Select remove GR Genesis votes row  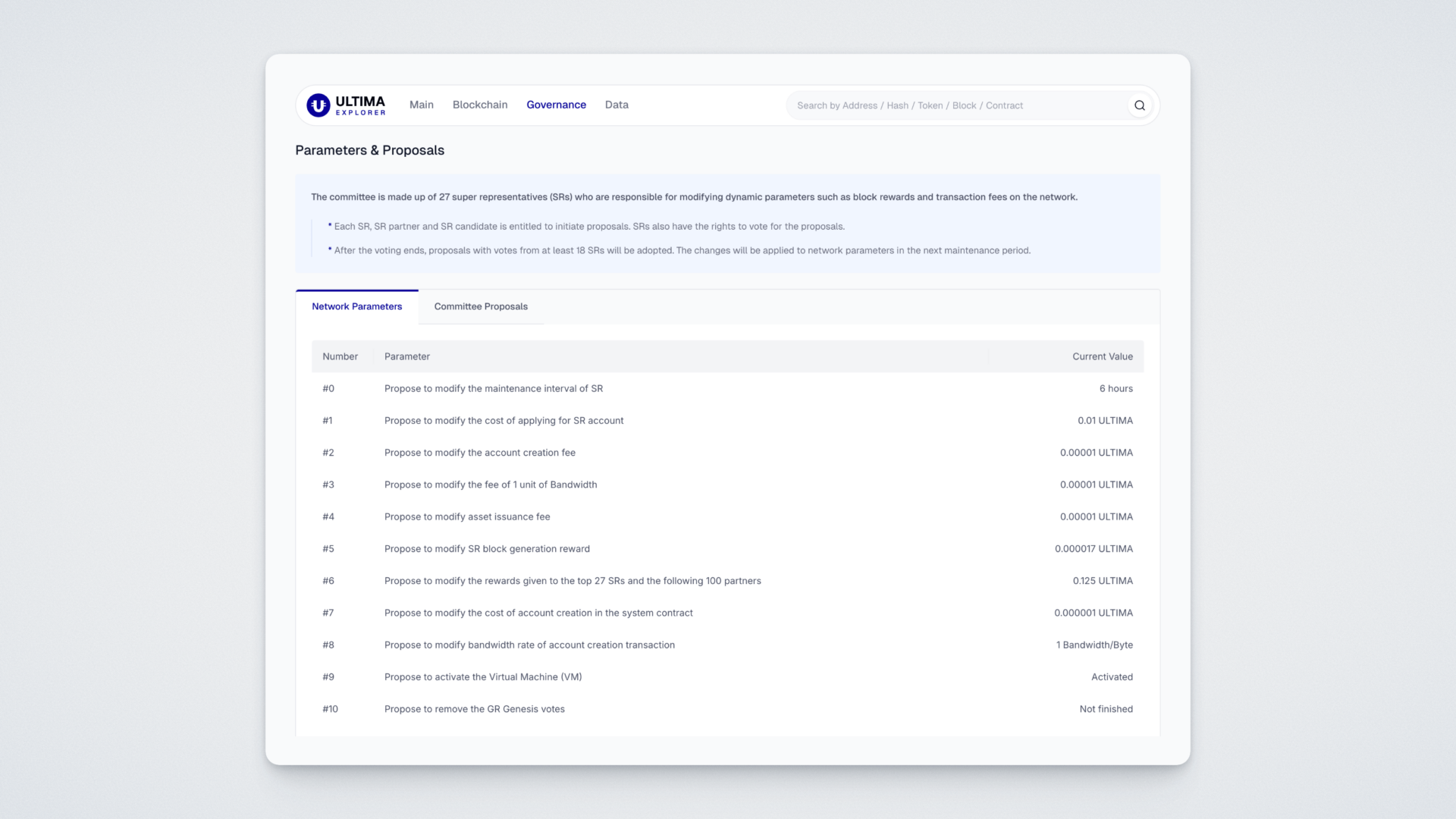tap(474, 709)
